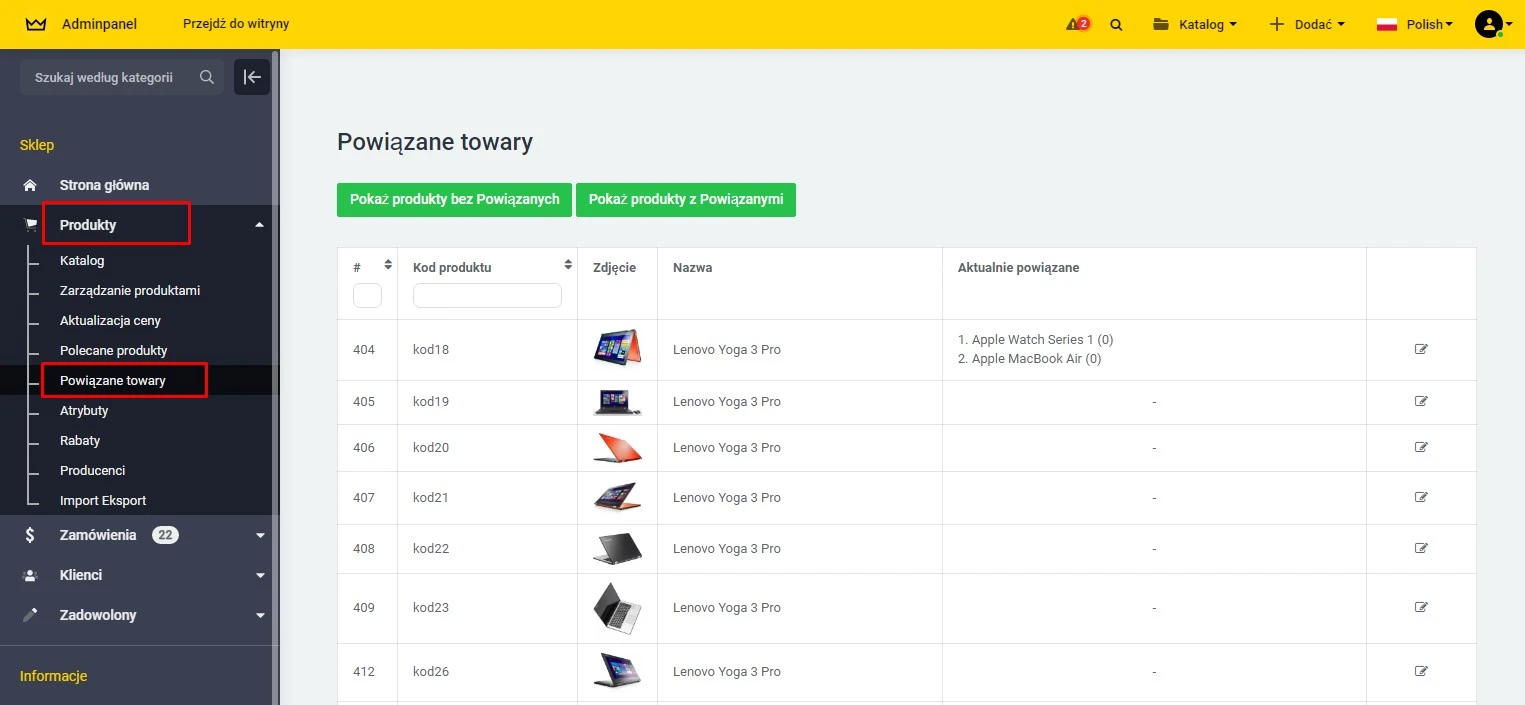Tick the checkbox under the # column header
The width and height of the screenshot is (1525, 705).
[x=367, y=295]
